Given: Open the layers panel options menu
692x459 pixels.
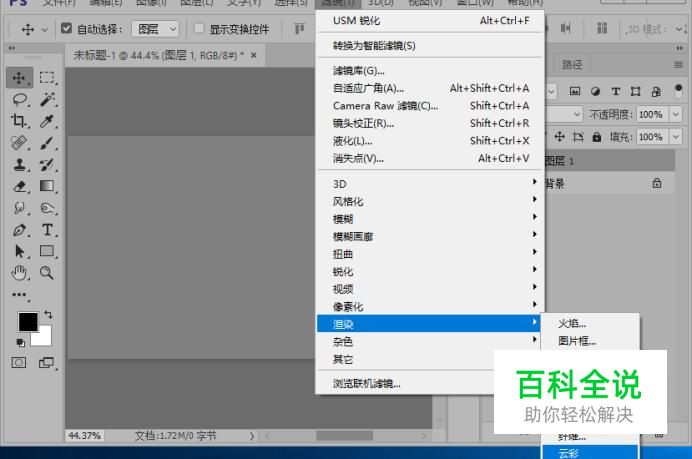Looking at the screenshot, I should (678, 65).
